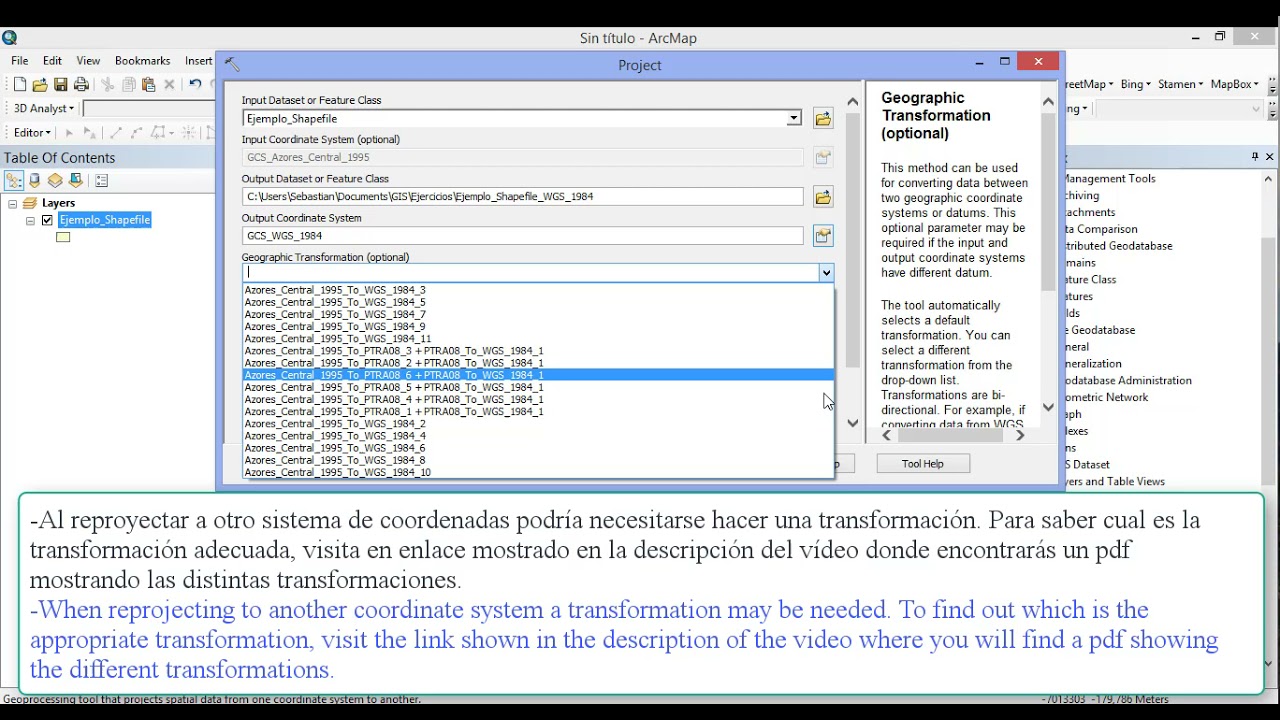Open the Stamen basemap dropdown
Viewport: 1280px width, 720px height.
1180,84
